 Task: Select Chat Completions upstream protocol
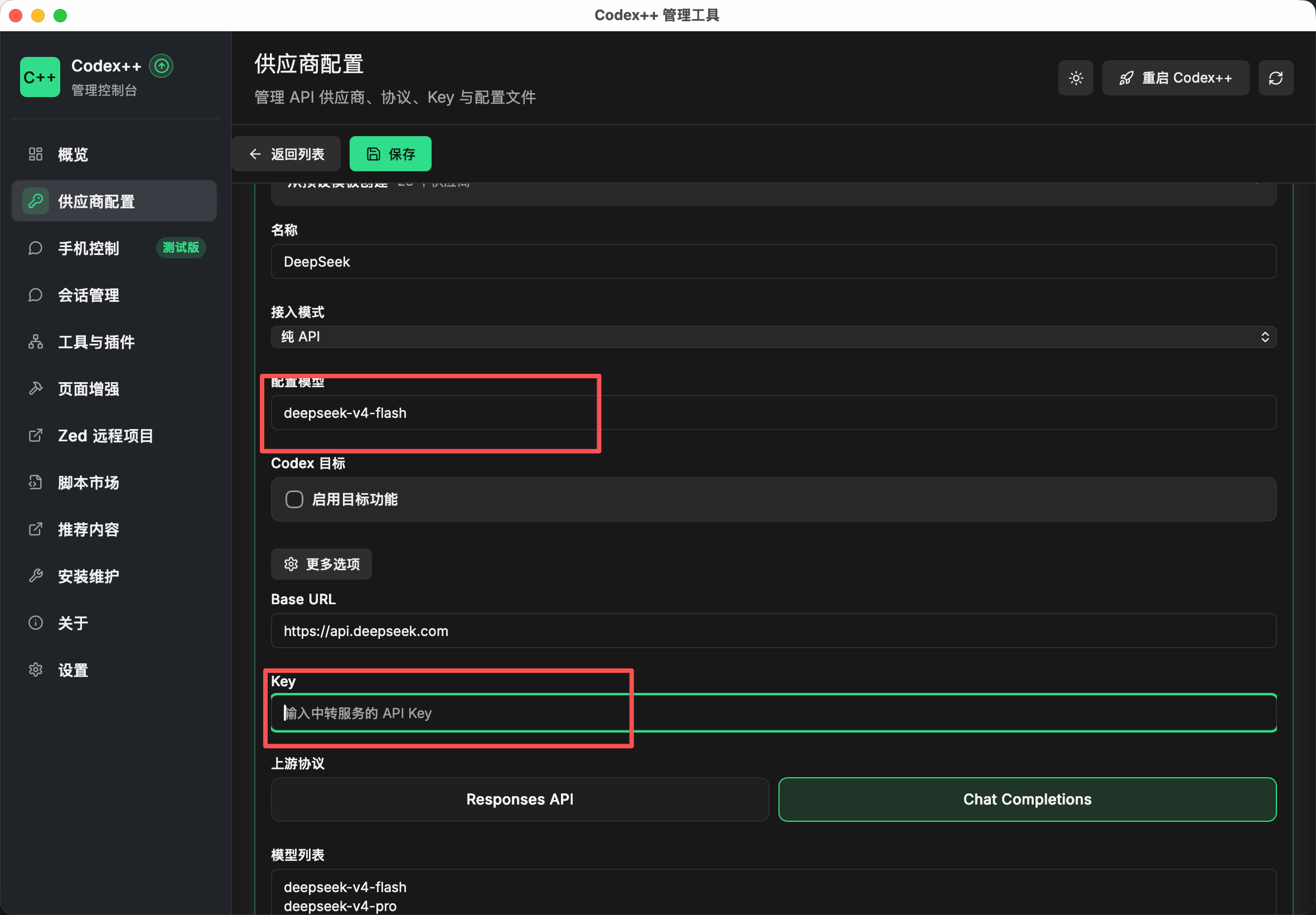pos(1027,800)
